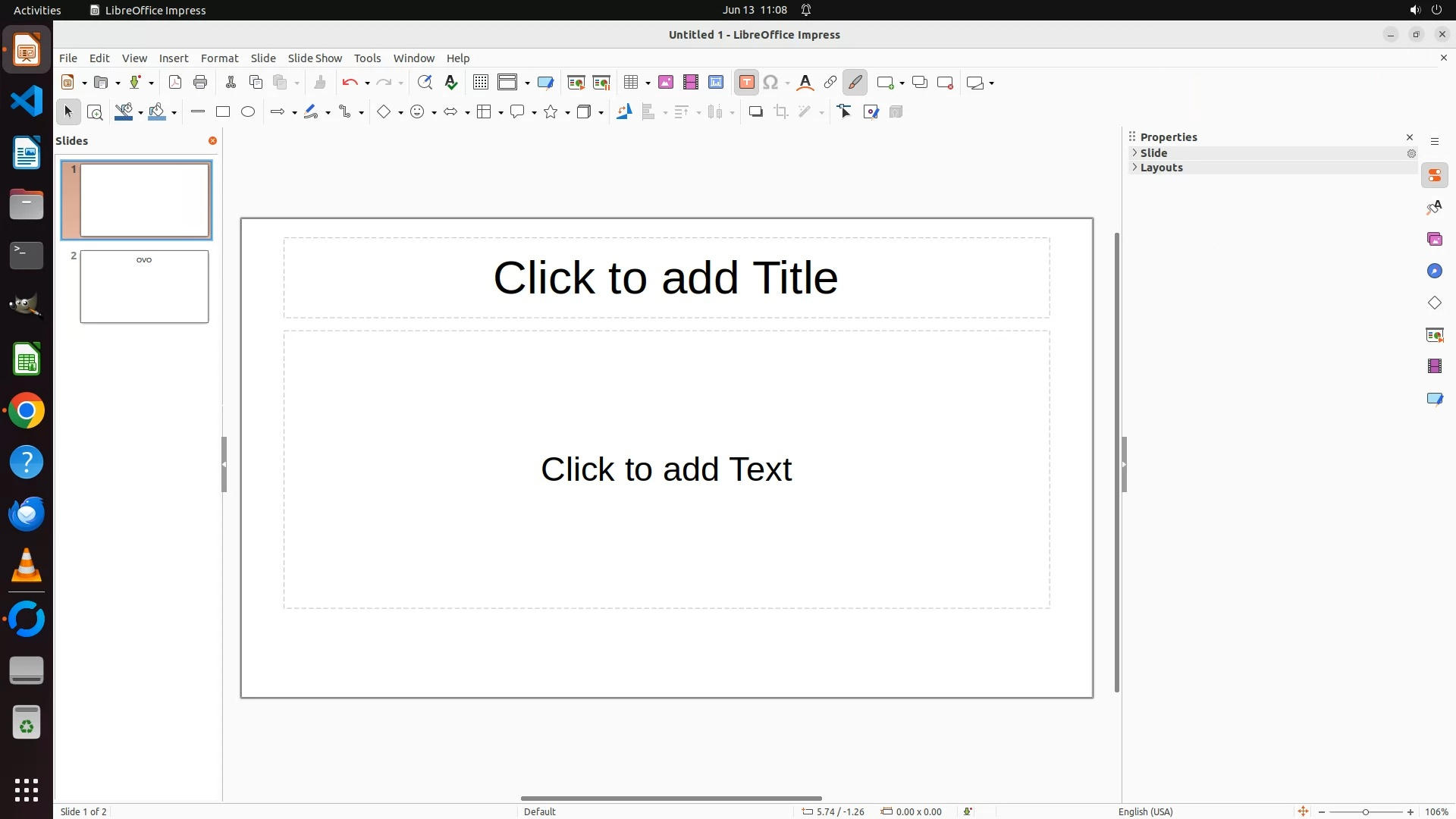Click the Insert Image icon
The width and height of the screenshot is (1456, 819).
coord(666,83)
